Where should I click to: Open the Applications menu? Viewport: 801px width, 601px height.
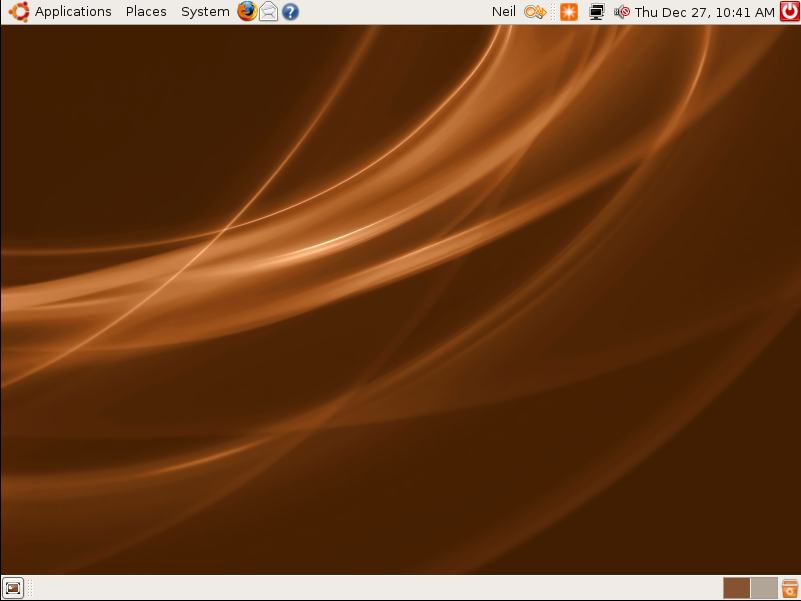pos(72,12)
